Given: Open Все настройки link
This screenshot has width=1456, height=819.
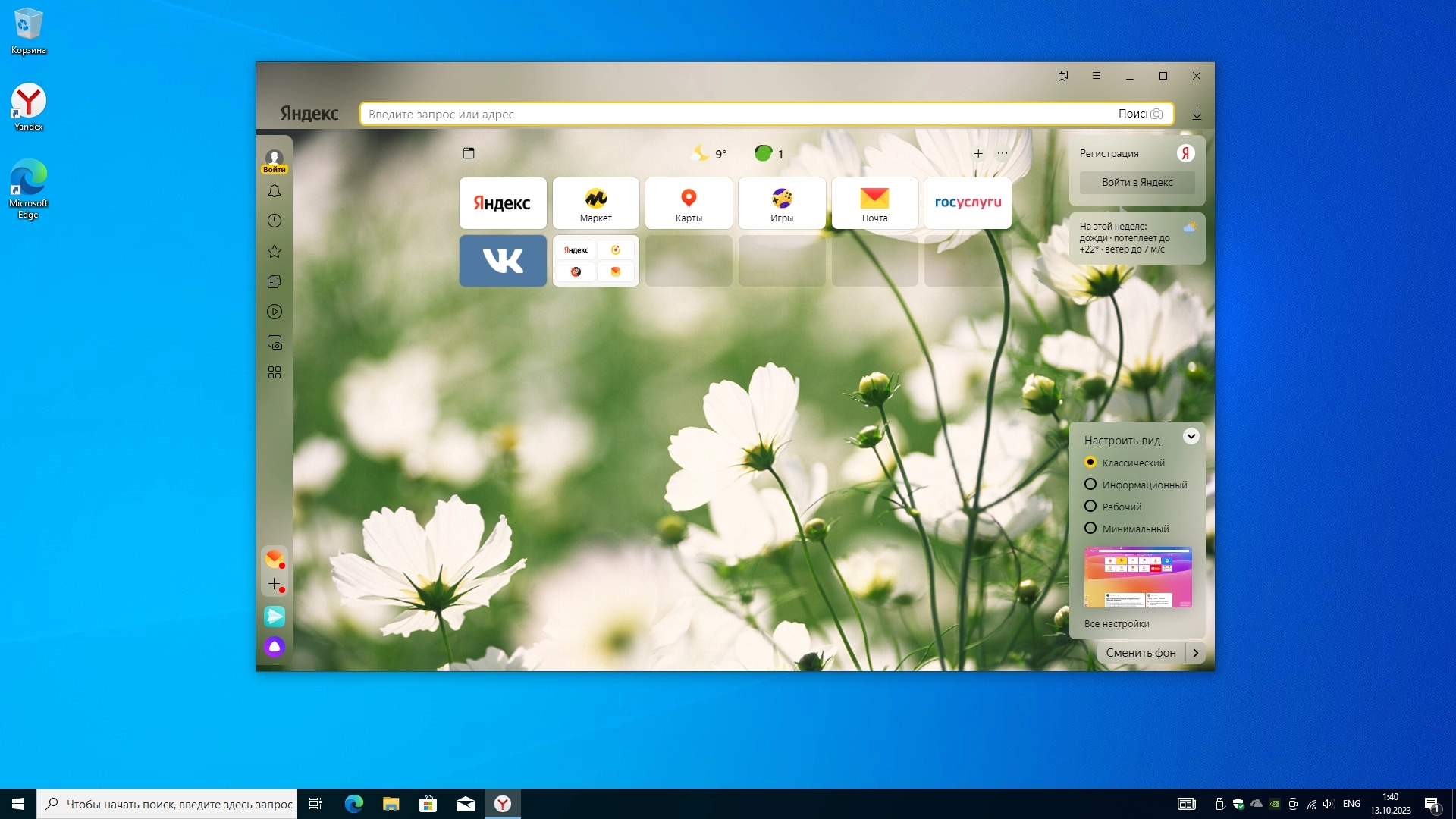Looking at the screenshot, I should click(x=1116, y=624).
